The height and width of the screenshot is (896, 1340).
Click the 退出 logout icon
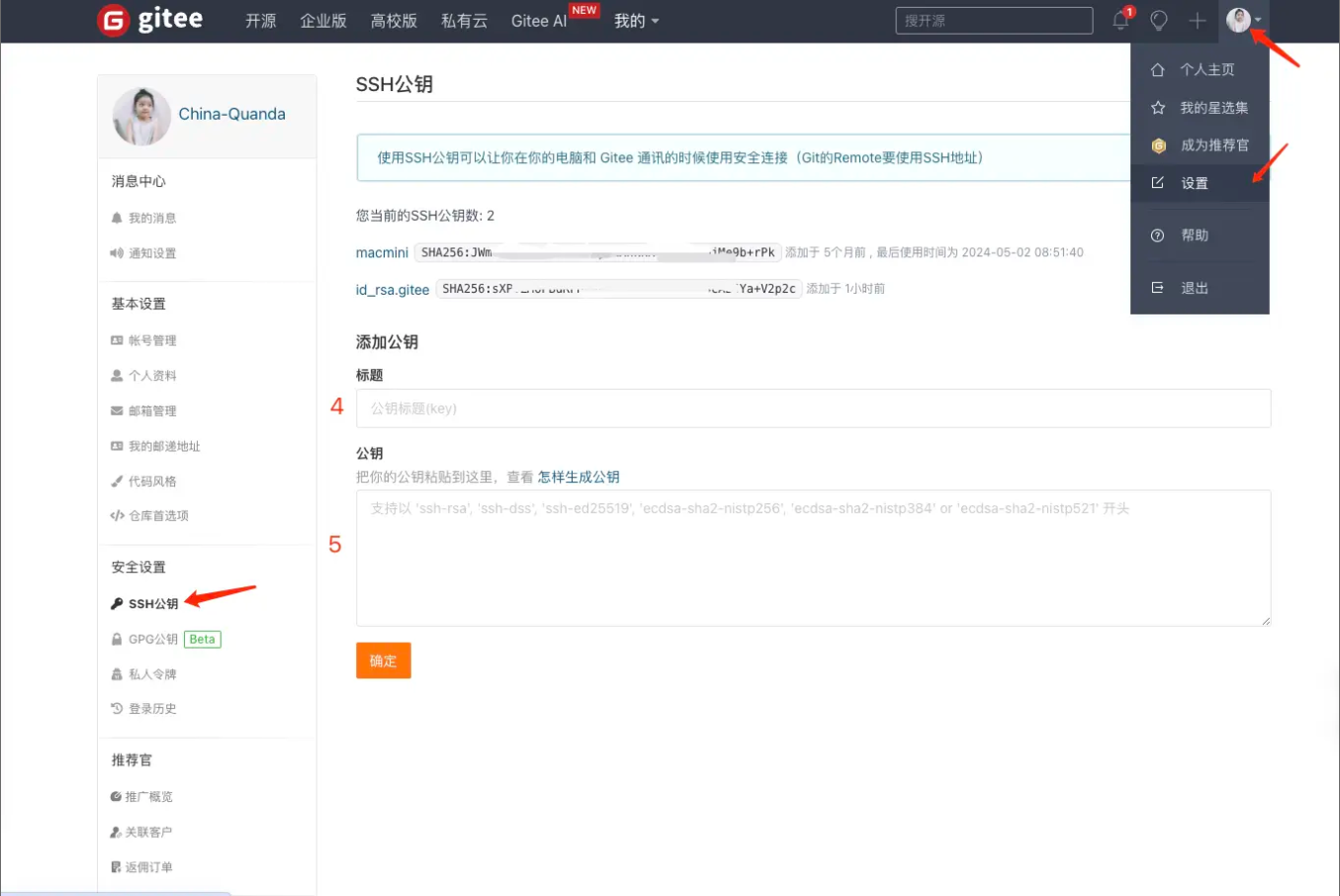1157,287
